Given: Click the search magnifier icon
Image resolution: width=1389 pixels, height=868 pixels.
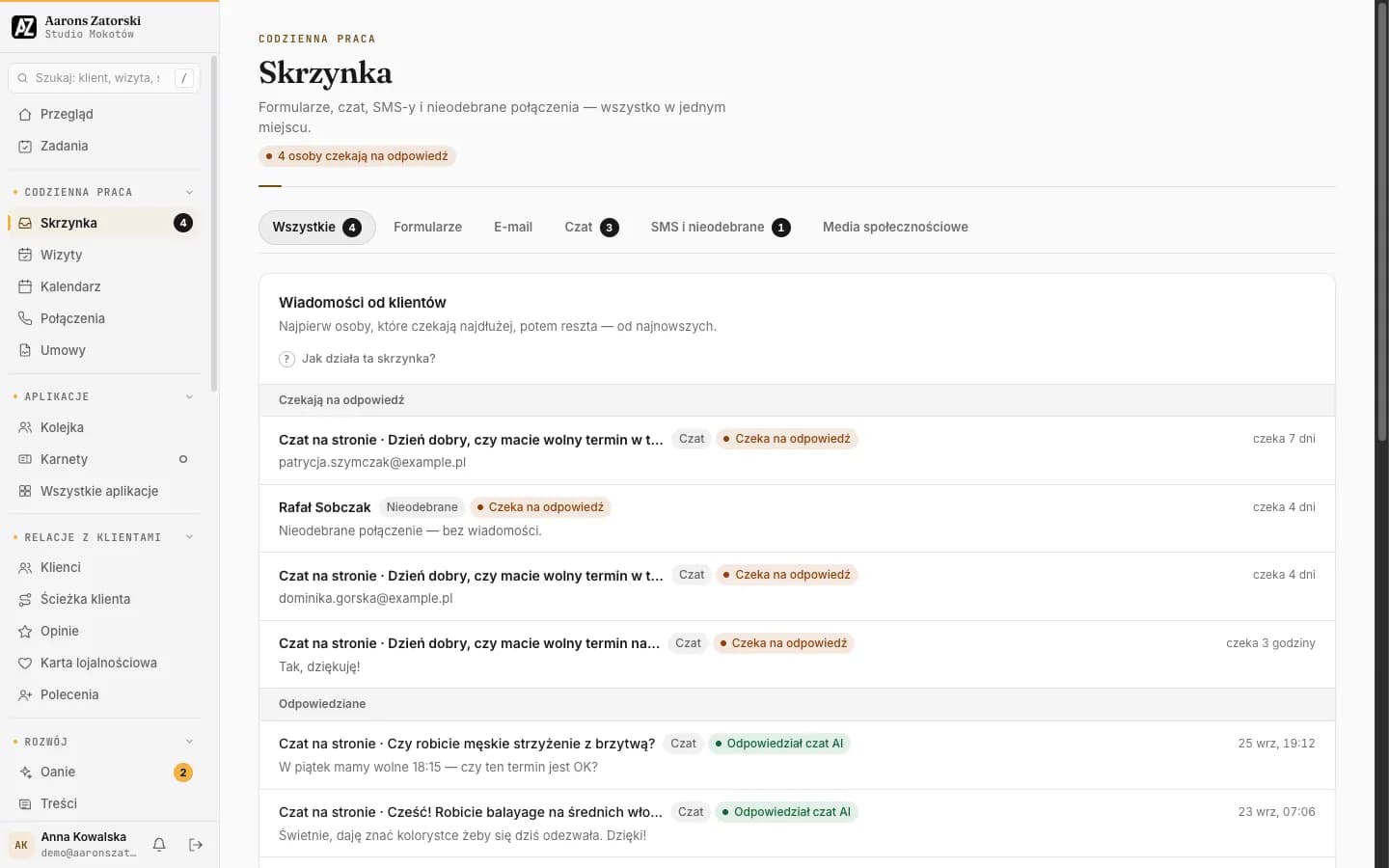Looking at the screenshot, I should tap(22, 78).
